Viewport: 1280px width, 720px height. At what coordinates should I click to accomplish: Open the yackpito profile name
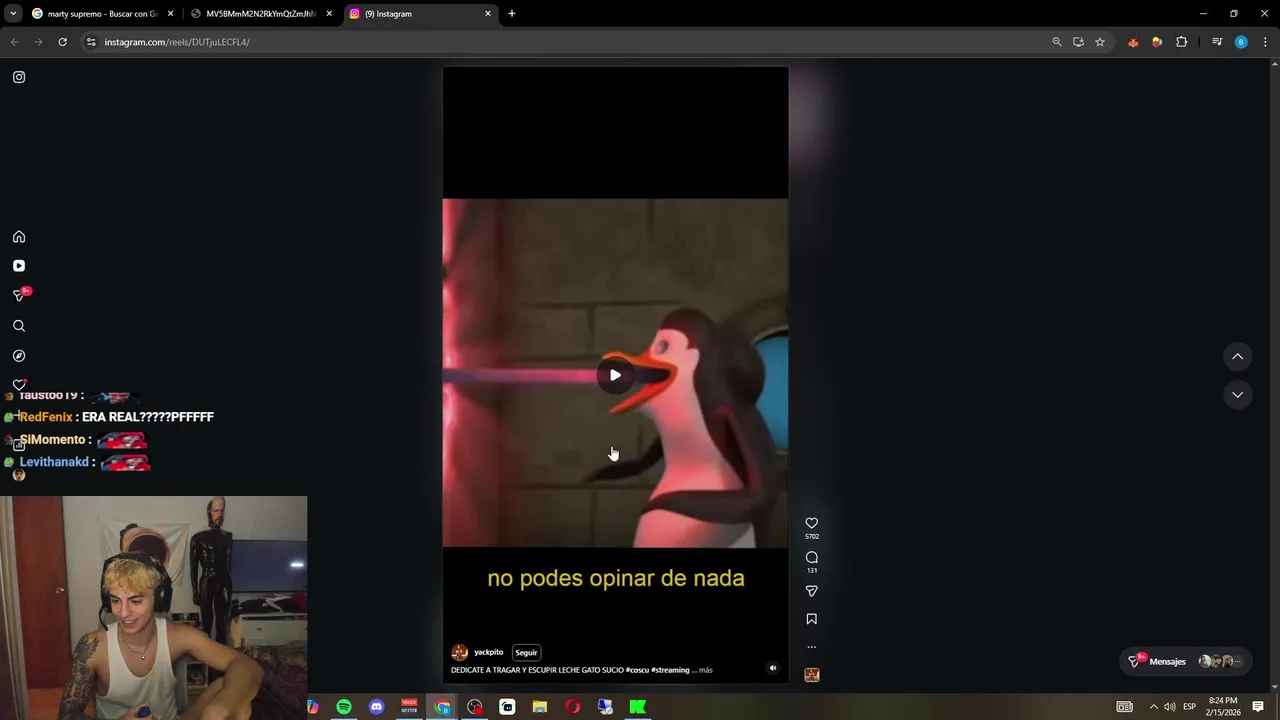488,652
